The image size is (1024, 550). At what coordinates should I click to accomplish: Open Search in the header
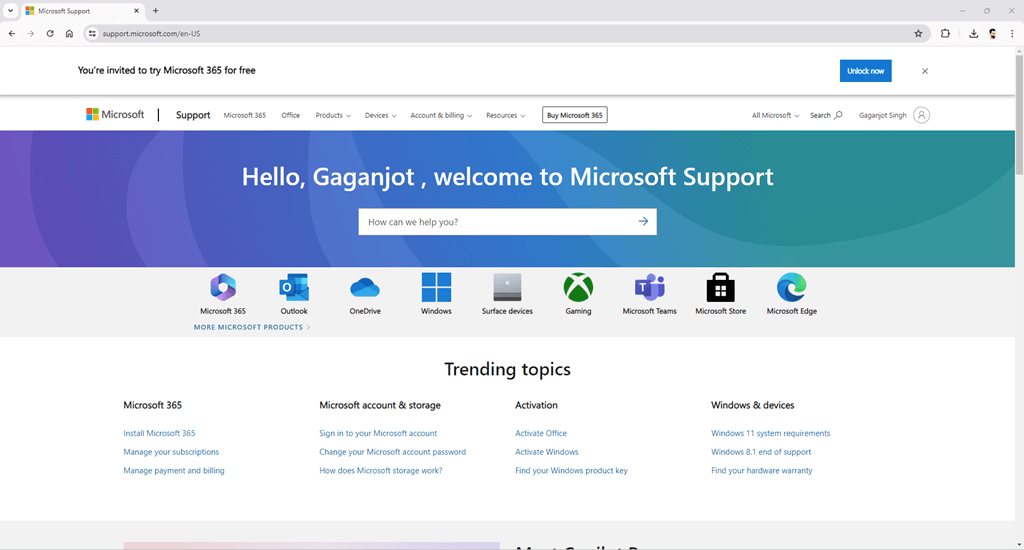pos(826,115)
